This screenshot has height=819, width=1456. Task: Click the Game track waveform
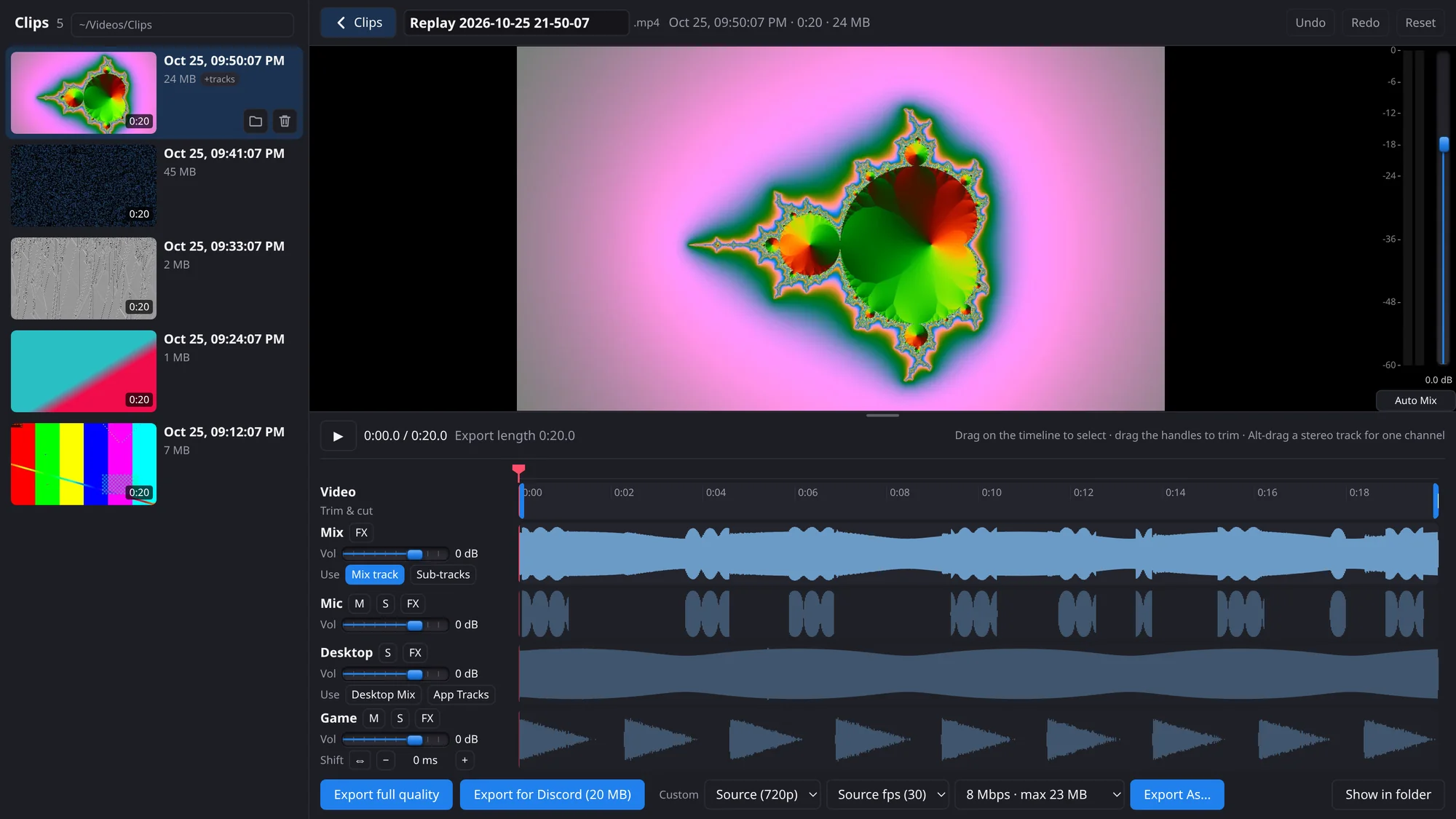pos(978,740)
